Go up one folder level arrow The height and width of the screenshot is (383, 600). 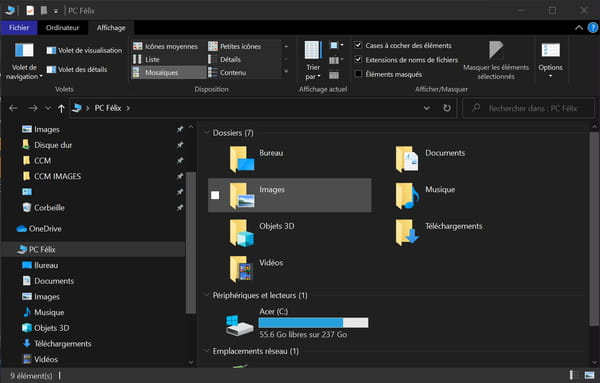(61, 108)
